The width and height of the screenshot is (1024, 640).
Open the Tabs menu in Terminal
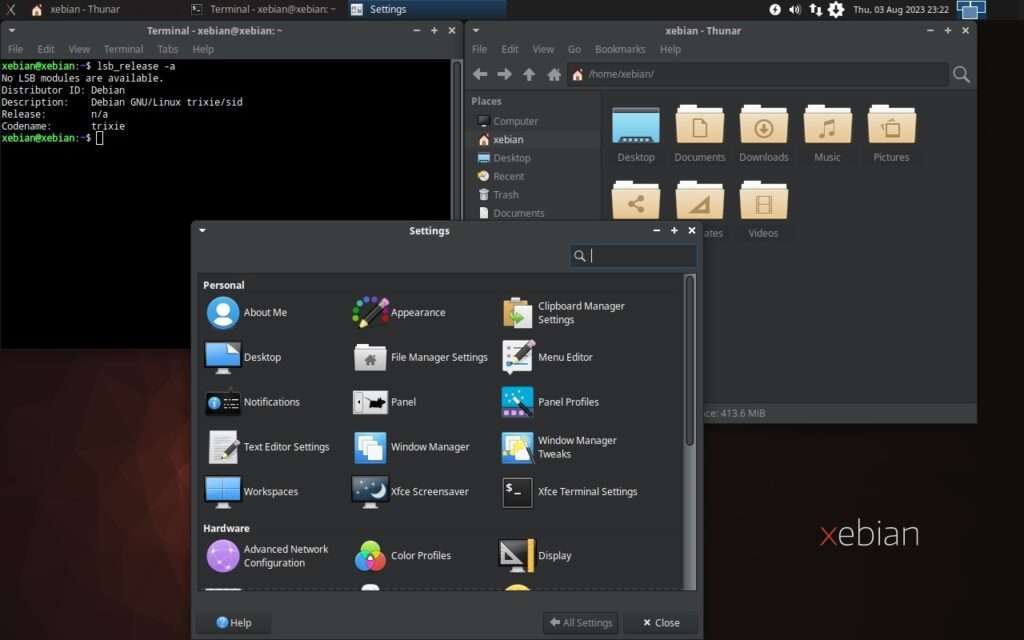click(168, 49)
